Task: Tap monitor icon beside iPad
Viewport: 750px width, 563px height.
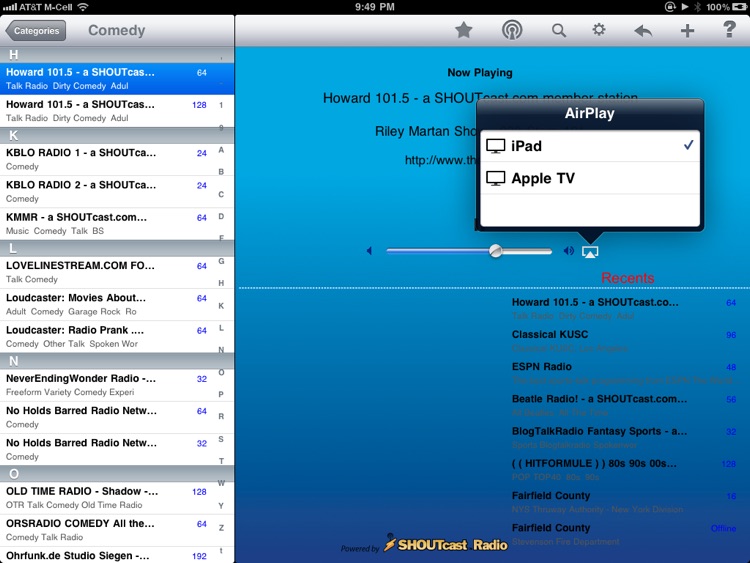Action: click(x=496, y=146)
